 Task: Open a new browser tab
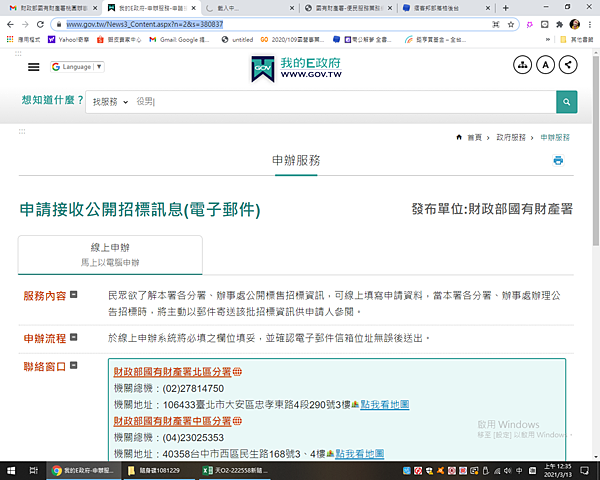click(505, 8)
